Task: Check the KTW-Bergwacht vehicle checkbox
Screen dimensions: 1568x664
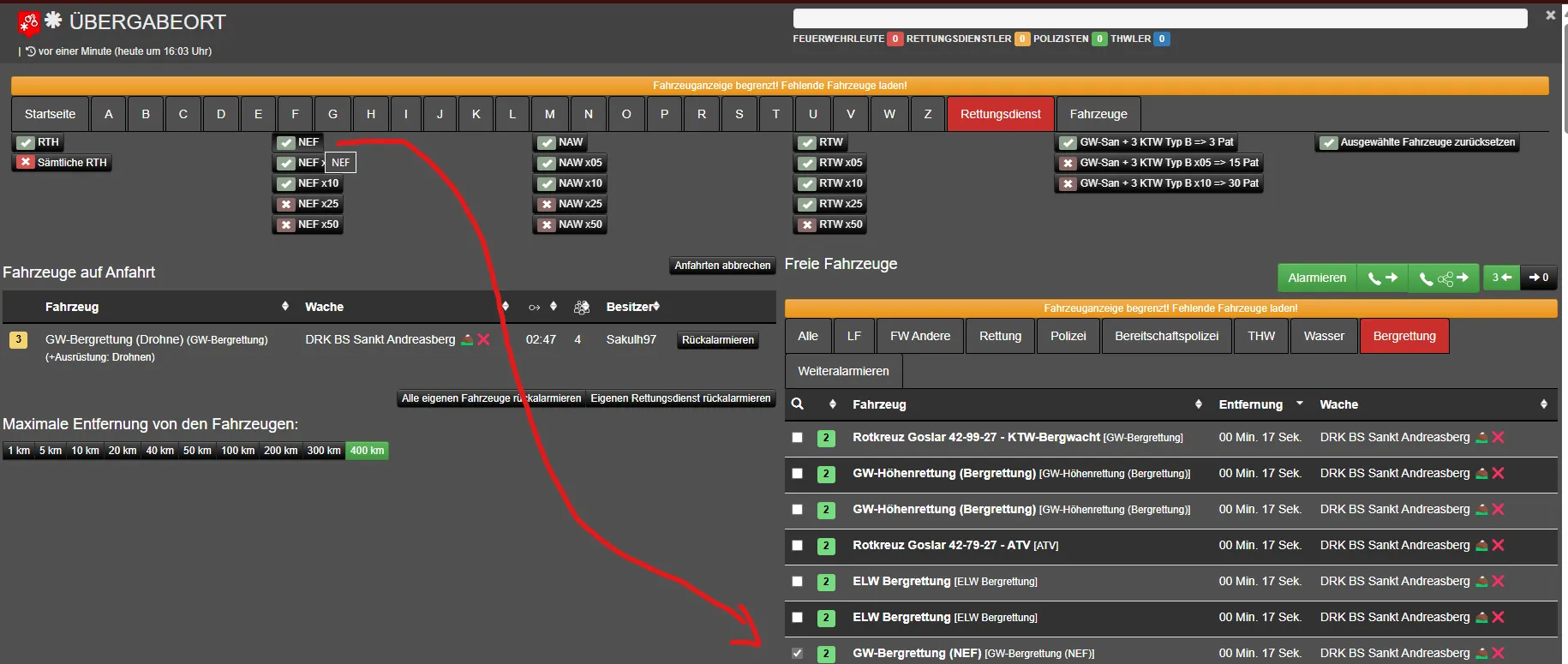Action: (x=798, y=437)
